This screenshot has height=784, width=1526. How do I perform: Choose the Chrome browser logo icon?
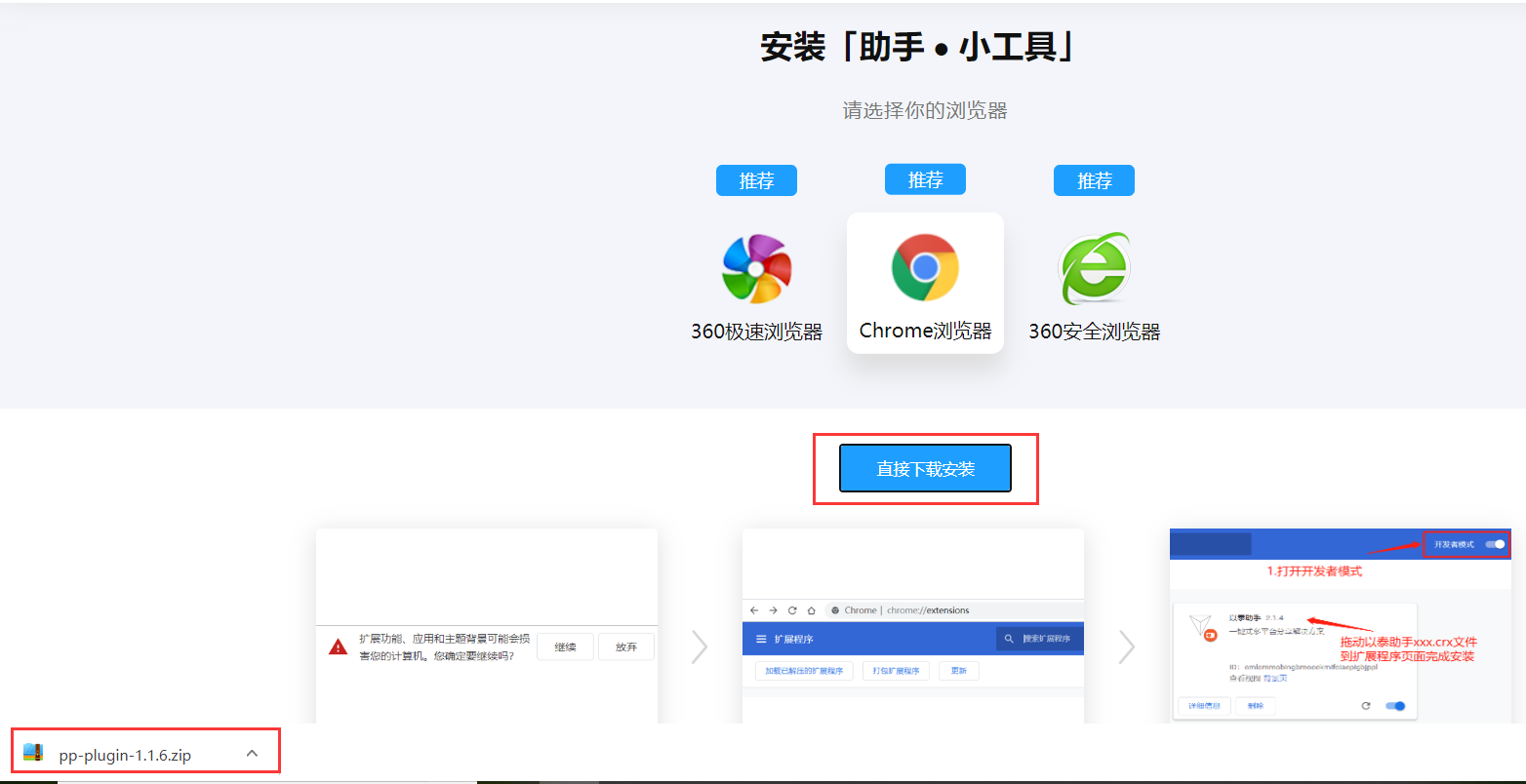[925, 267]
